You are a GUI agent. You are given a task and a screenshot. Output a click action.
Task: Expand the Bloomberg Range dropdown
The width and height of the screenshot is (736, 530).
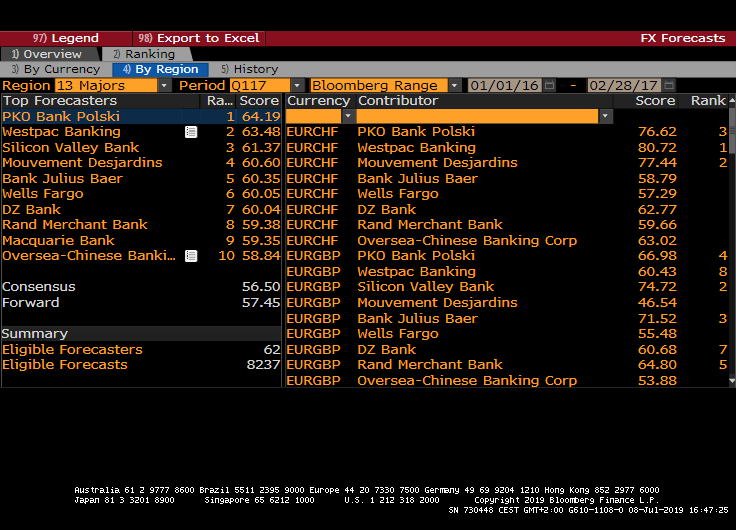[455, 86]
